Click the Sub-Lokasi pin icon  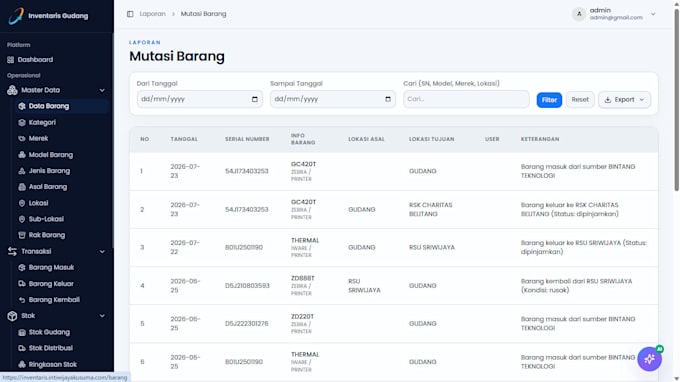(22, 219)
